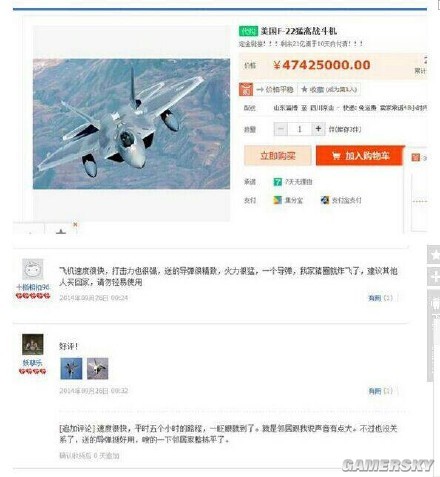440x477 pixels.
Task: View first attached blue jet review thumbnail
Action: click(x=71, y=369)
